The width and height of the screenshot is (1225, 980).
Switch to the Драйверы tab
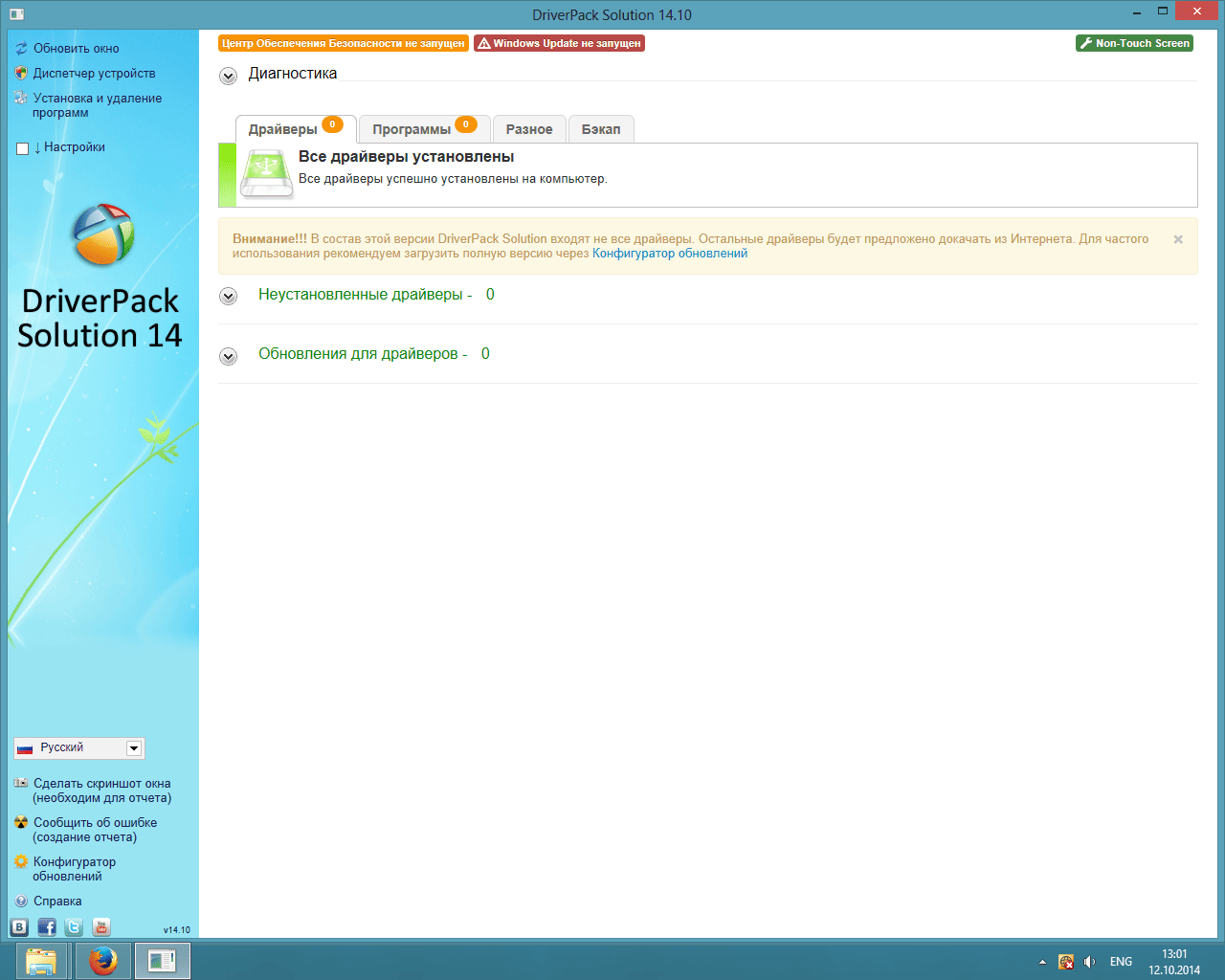coord(296,129)
